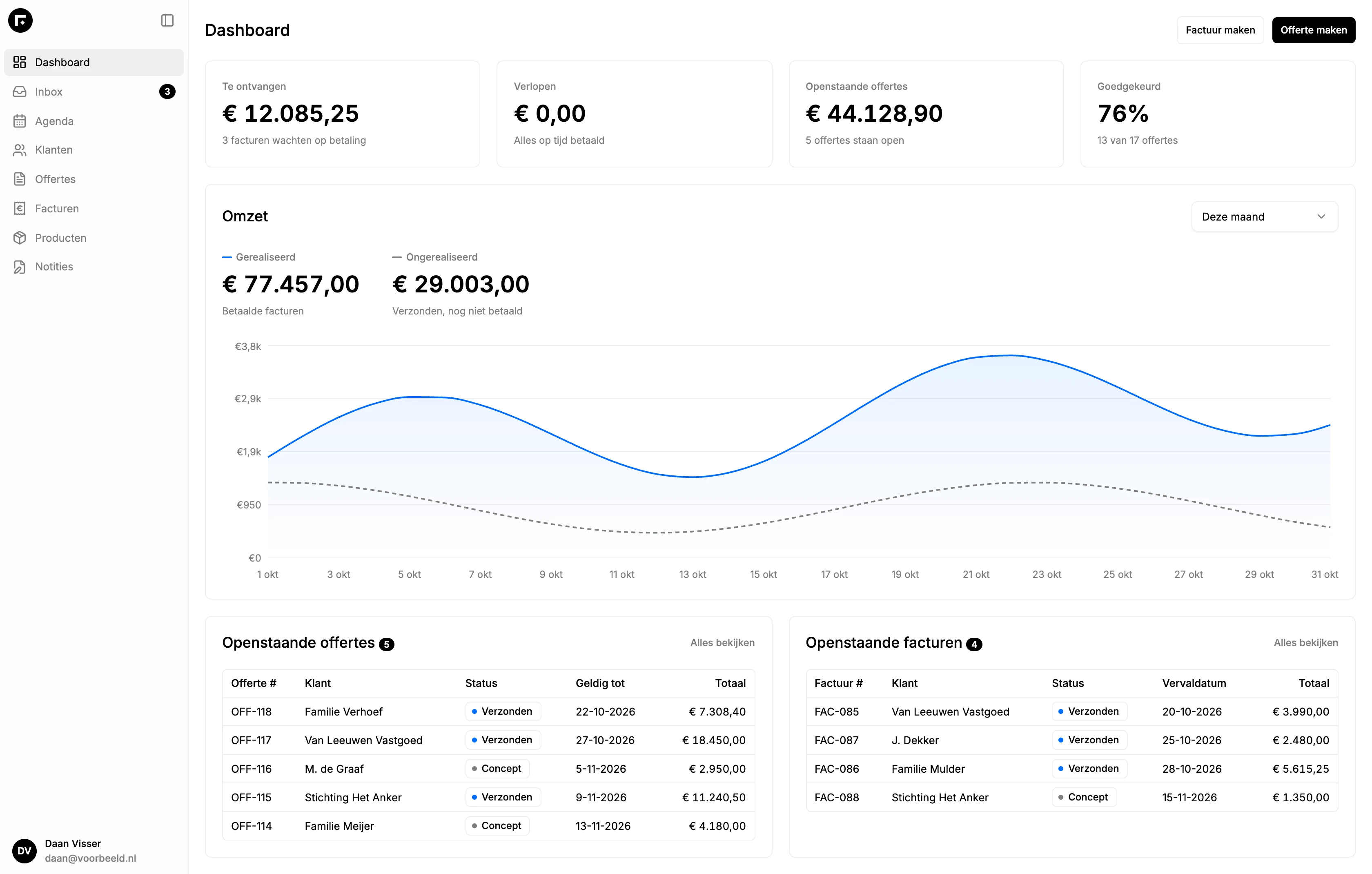This screenshot has height=874, width=1372.
Task: Open Agenda from sidebar
Action: point(94,121)
